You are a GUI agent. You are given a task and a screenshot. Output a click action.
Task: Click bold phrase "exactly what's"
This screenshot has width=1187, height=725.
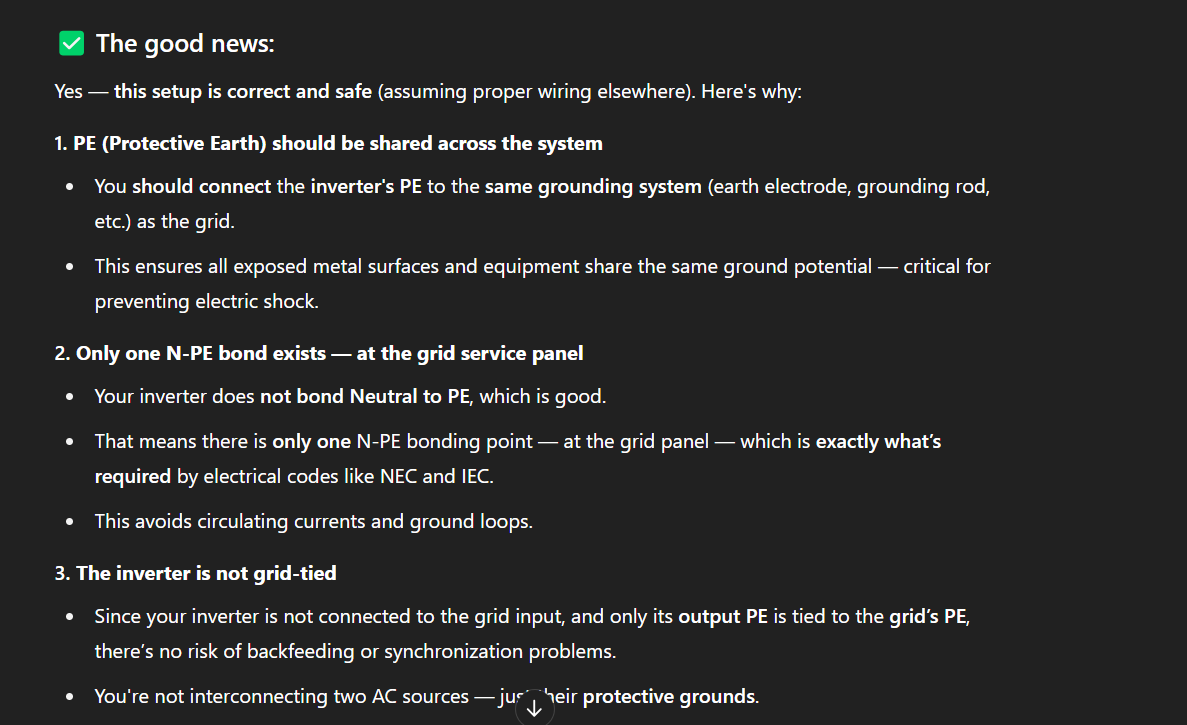point(878,441)
